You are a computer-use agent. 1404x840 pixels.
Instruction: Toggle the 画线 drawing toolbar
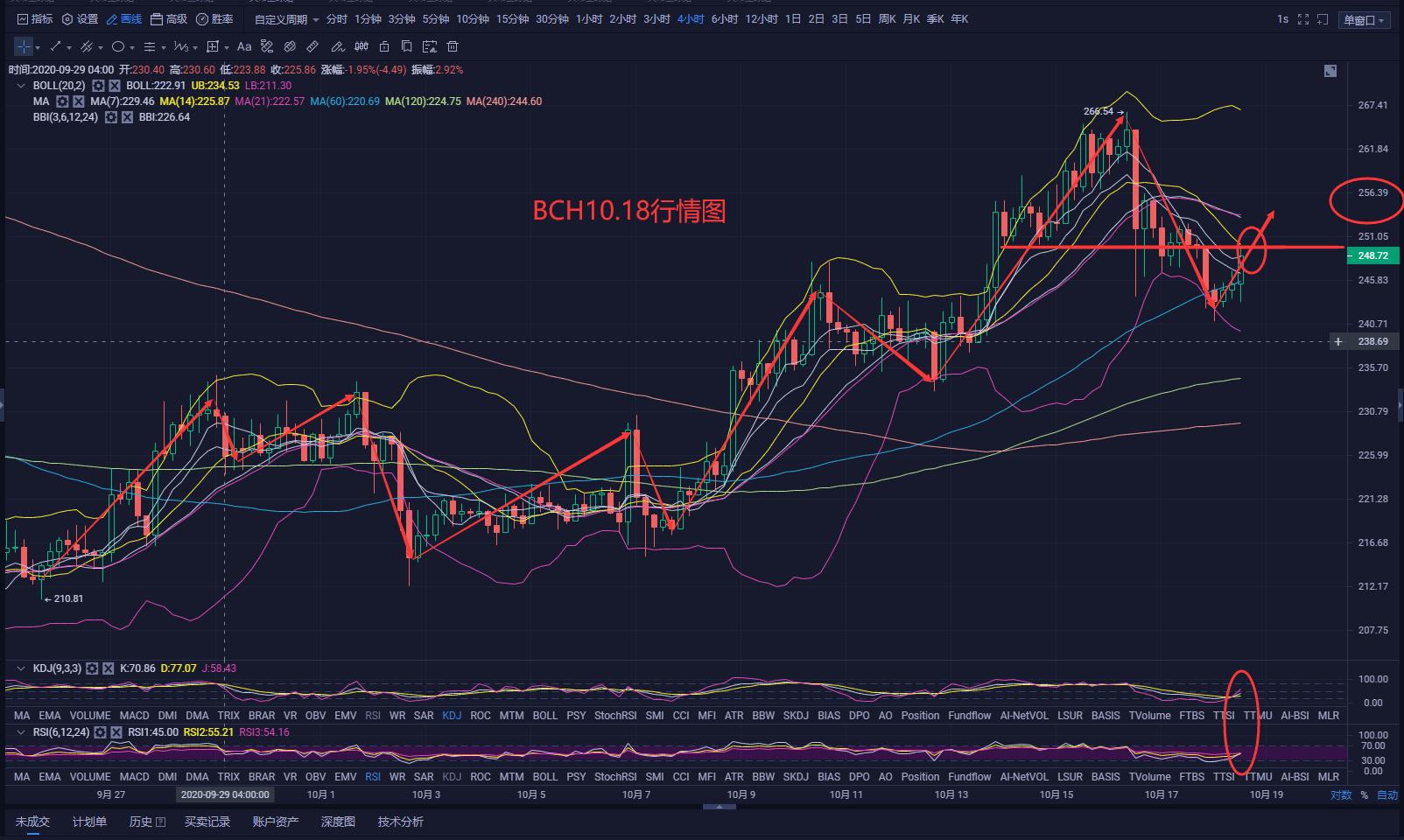tap(124, 19)
